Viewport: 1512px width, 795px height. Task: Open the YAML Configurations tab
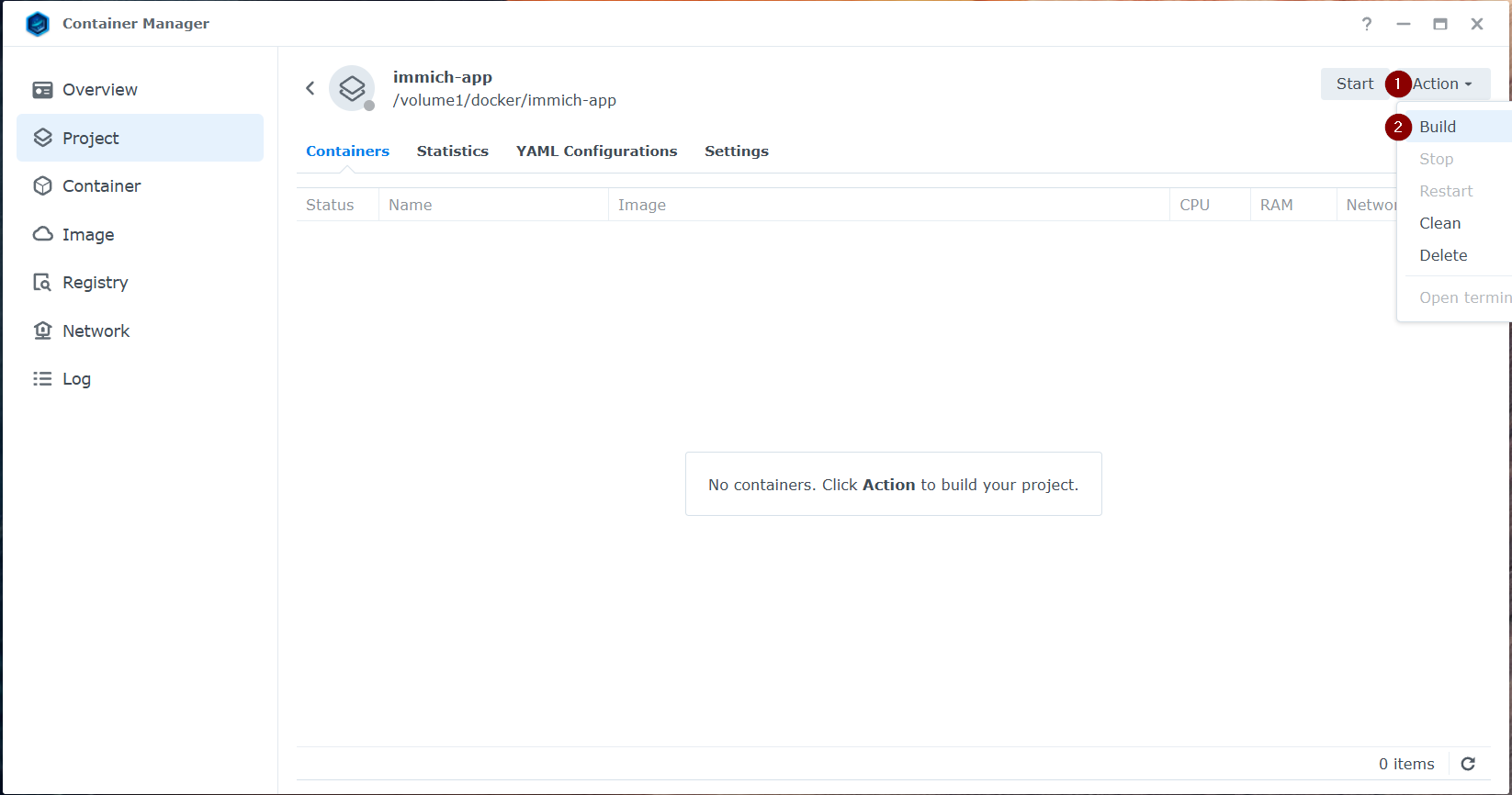point(597,151)
